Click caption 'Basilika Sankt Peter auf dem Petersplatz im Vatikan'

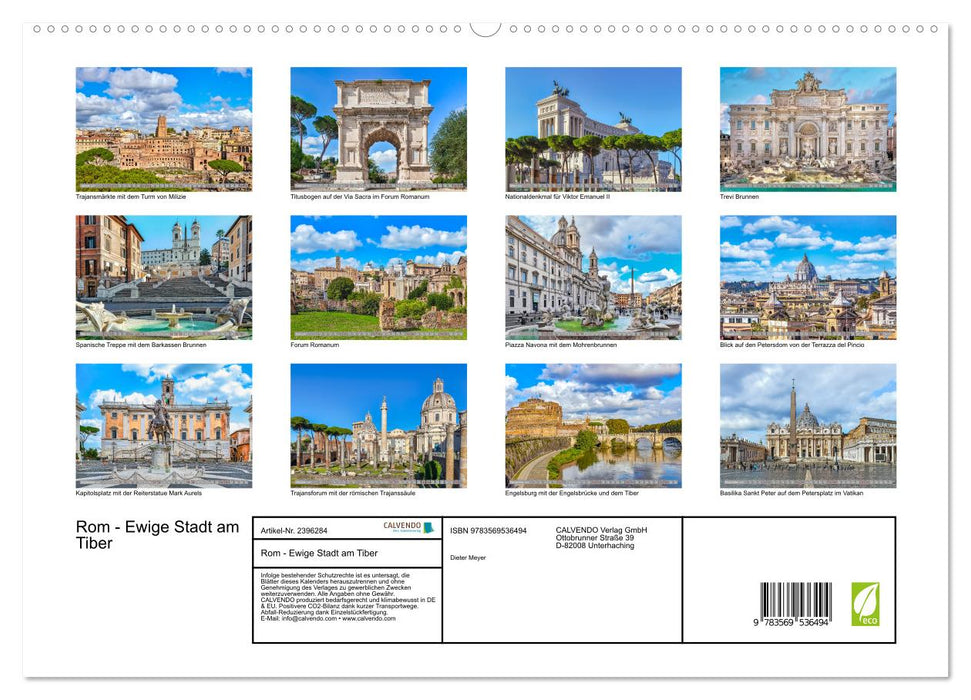[791, 493]
